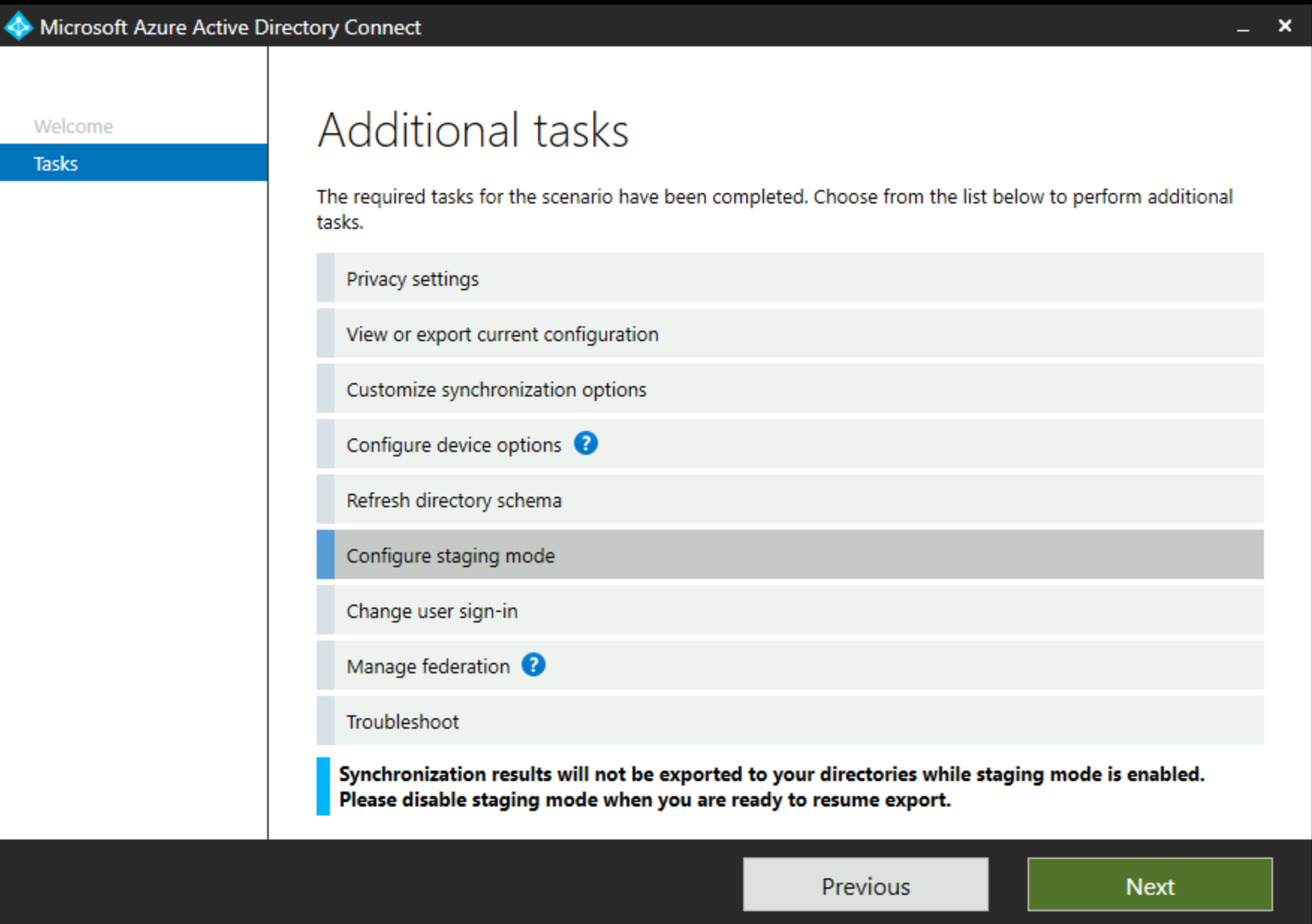Click the help icon beside Configure device options
1312x924 pixels.
[585, 444]
